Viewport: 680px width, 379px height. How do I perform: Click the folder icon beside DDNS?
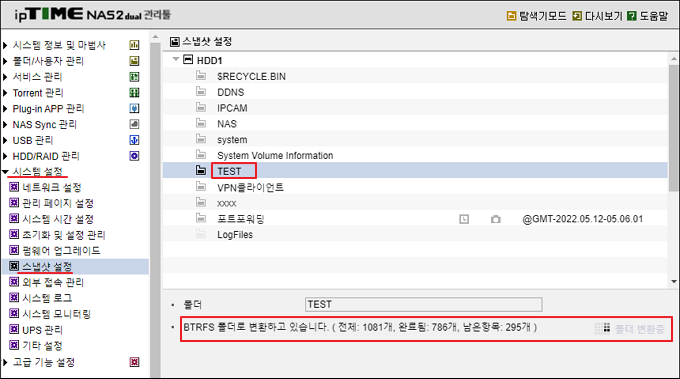coord(201,91)
